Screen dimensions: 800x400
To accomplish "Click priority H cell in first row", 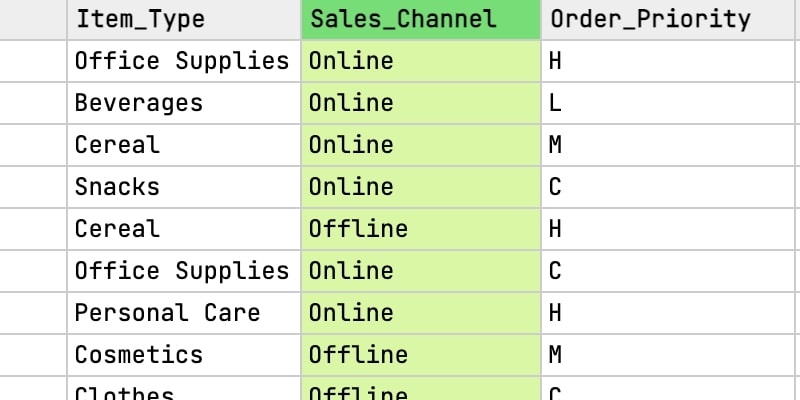I will pos(668,61).
